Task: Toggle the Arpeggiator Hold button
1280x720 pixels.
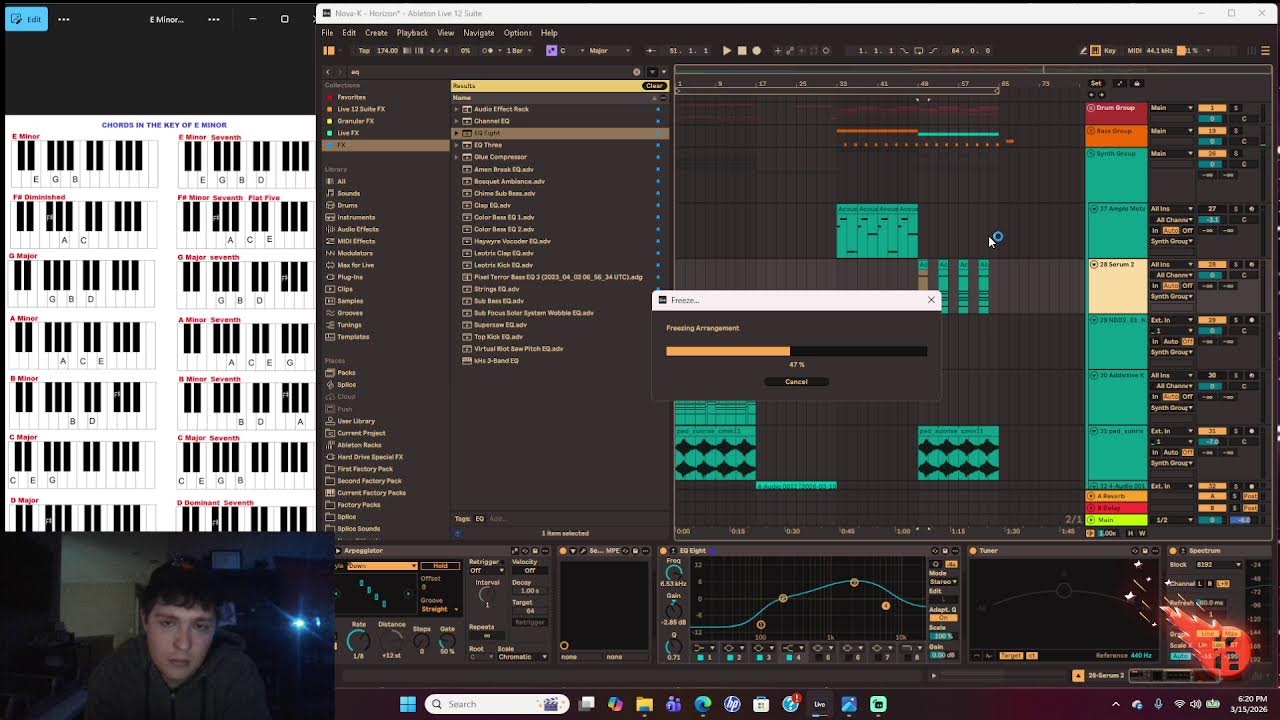Action: (440, 566)
